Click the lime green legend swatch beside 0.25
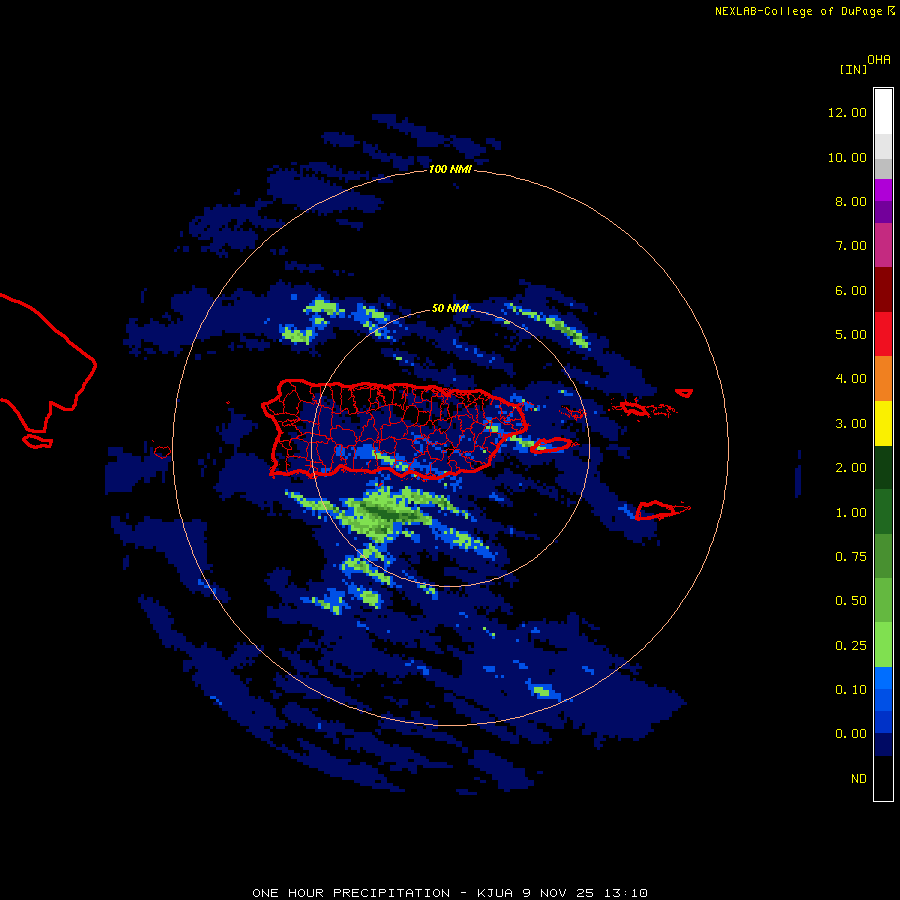The width and height of the screenshot is (900, 900). click(x=883, y=645)
